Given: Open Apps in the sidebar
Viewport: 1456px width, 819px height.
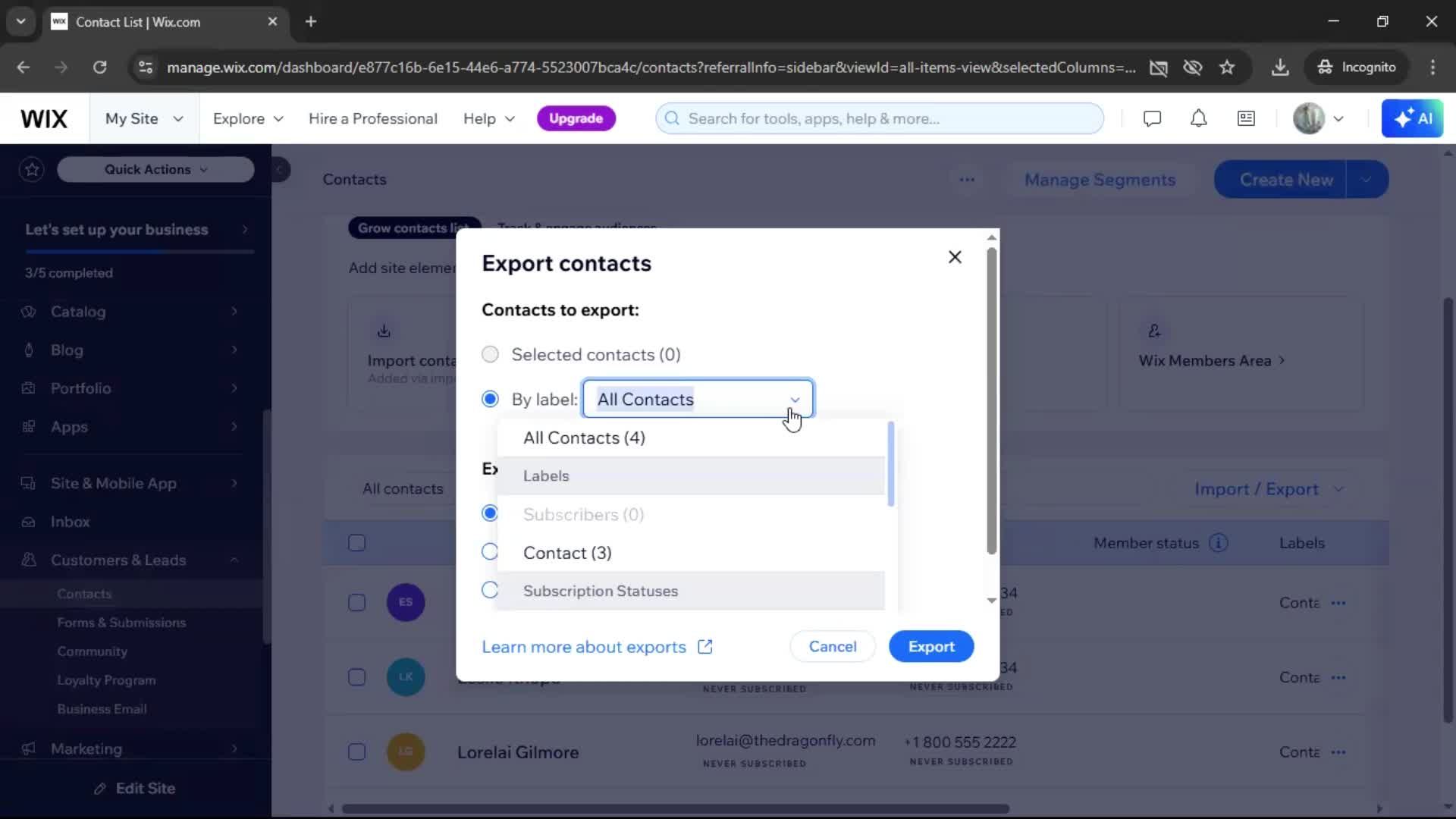Looking at the screenshot, I should point(133,427).
